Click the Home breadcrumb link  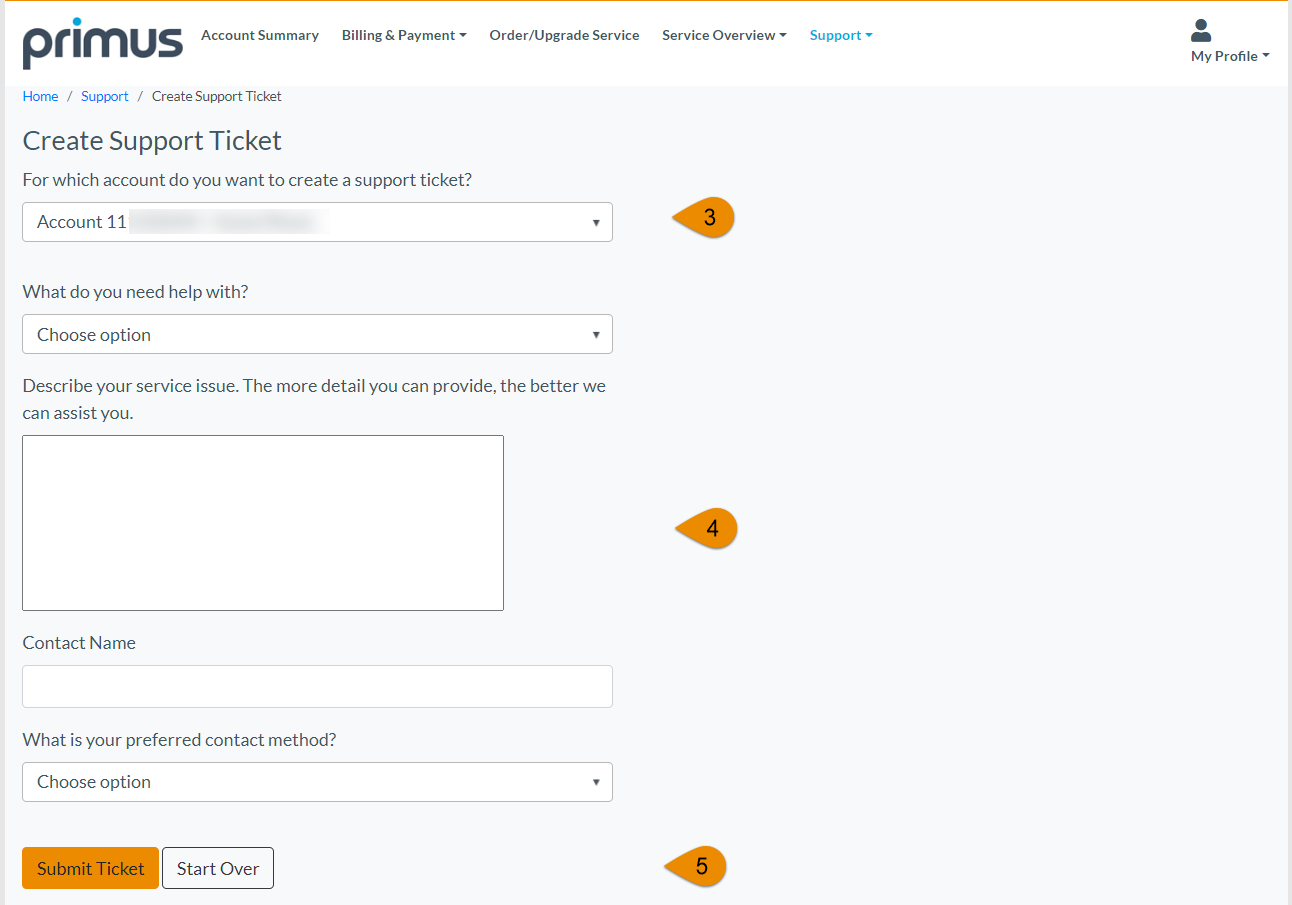click(x=41, y=96)
